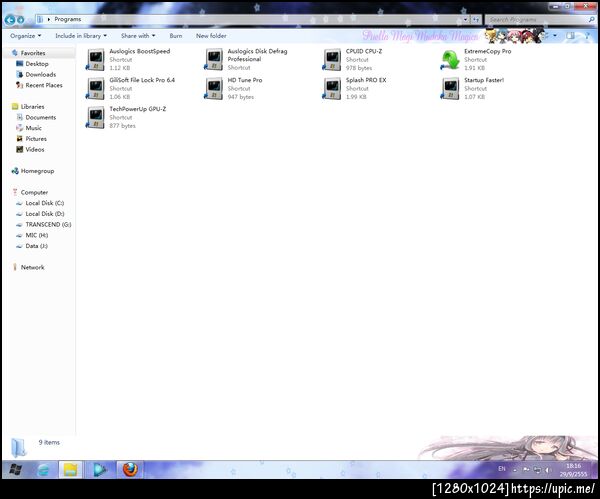Open the media player taskbar icon
This screenshot has height=499, width=600.
(99, 469)
